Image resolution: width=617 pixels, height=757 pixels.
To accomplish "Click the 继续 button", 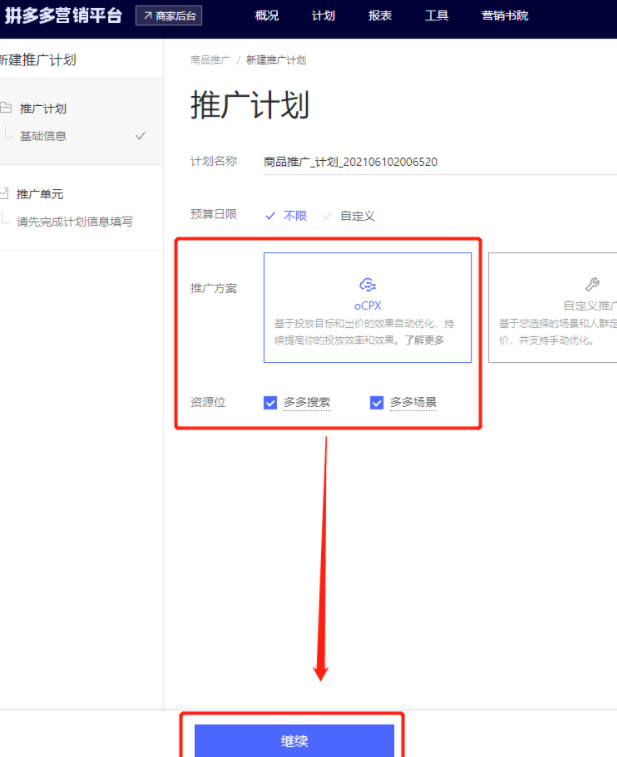I will 294,741.
